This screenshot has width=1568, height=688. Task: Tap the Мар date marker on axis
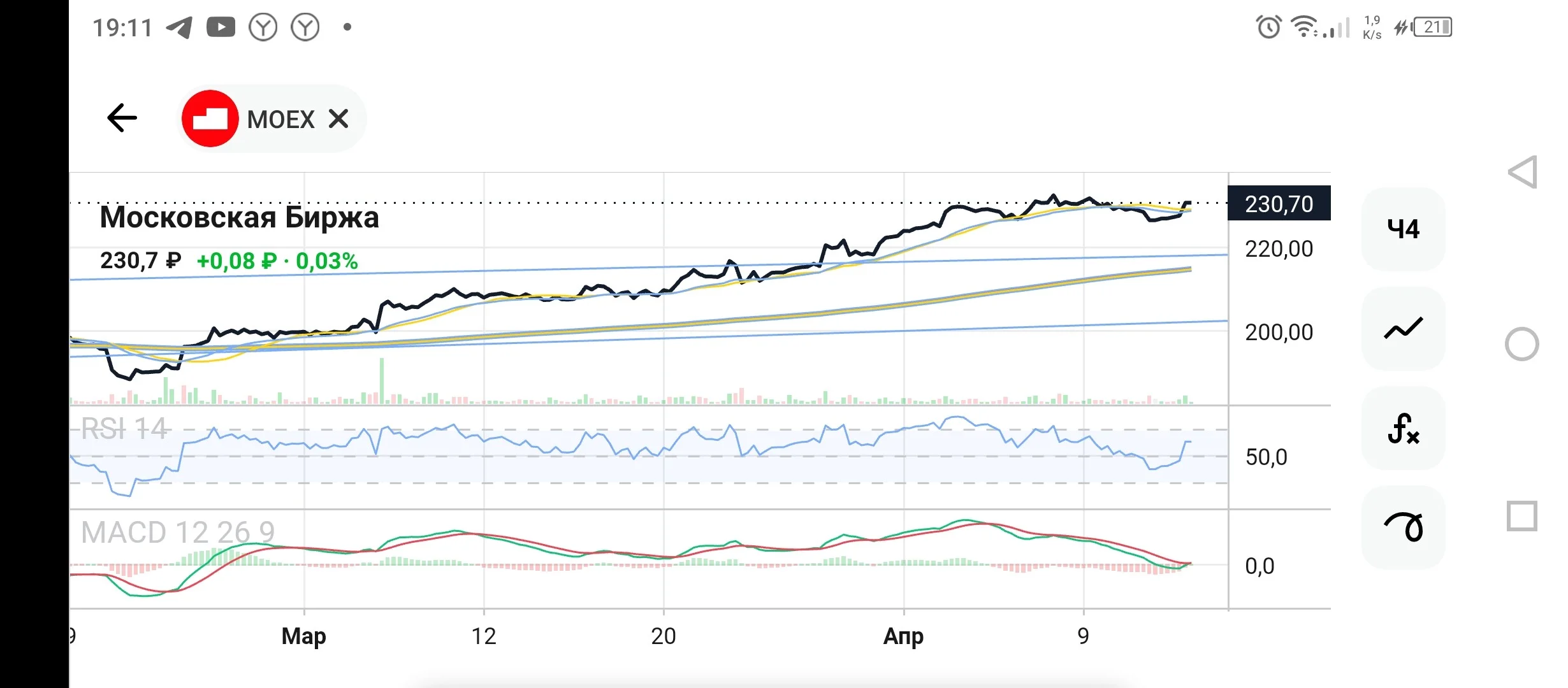click(x=304, y=636)
